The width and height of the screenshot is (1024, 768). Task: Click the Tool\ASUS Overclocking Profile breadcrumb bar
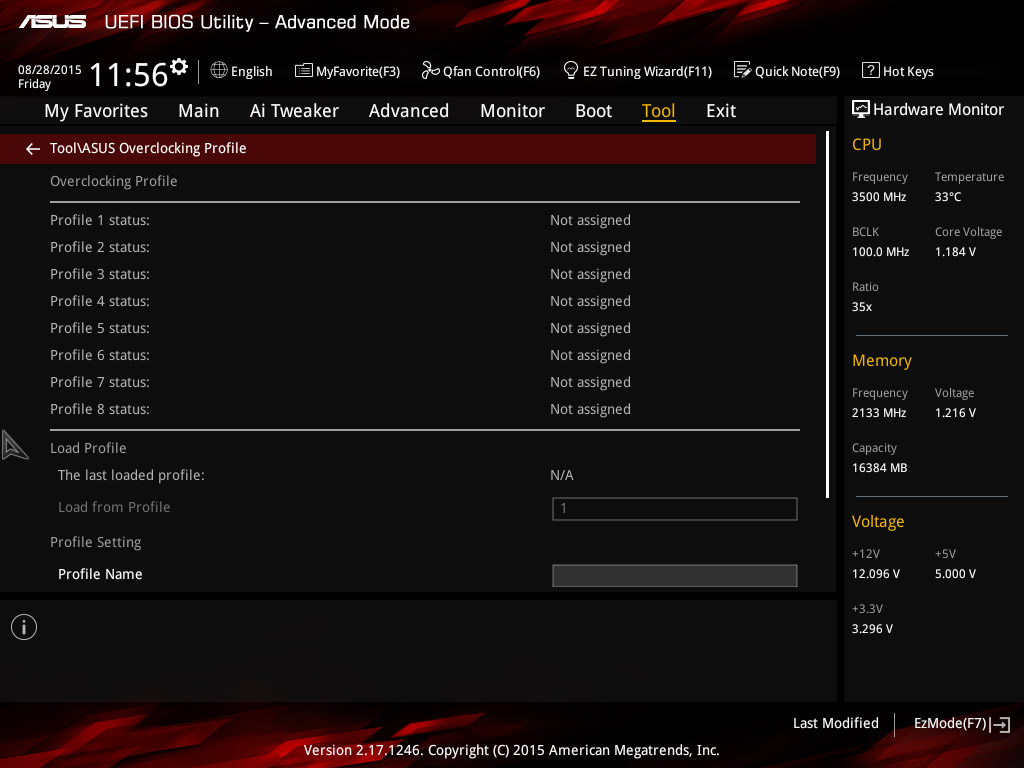pos(408,149)
